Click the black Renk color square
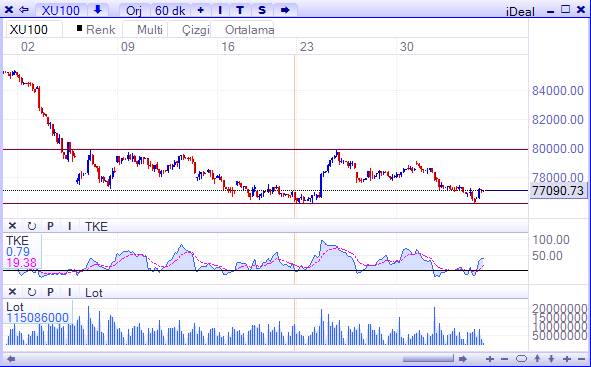This screenshot has width=591, height=367. (x=79, y=28)
